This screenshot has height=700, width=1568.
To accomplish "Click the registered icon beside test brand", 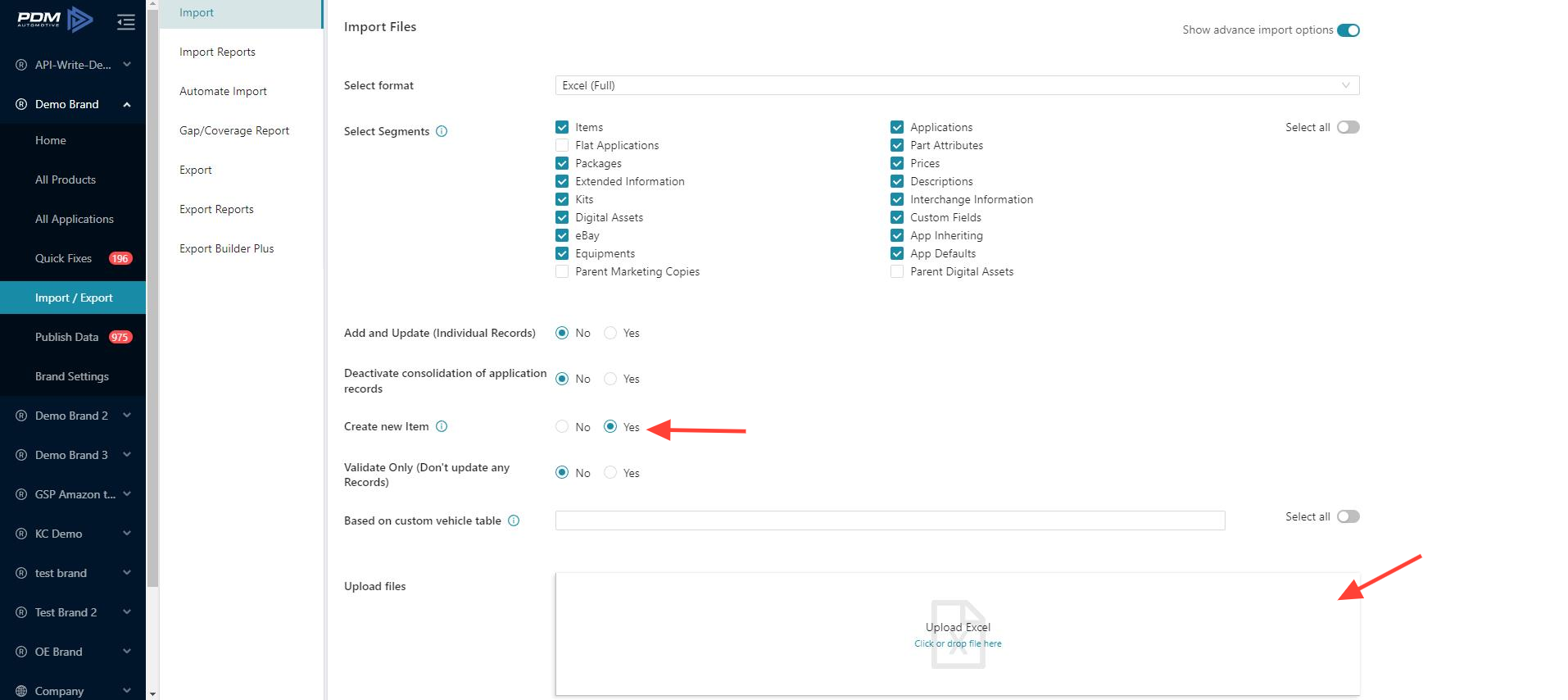I will (x=21, y=573).
